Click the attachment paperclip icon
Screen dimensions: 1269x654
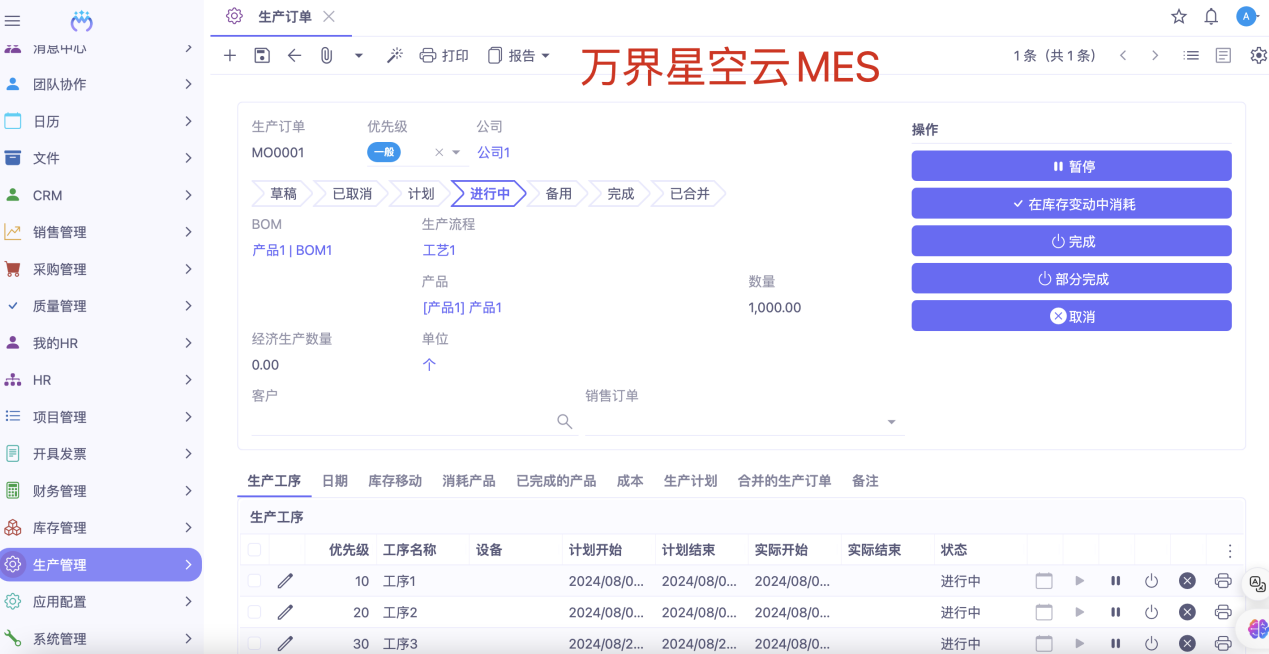326,55
